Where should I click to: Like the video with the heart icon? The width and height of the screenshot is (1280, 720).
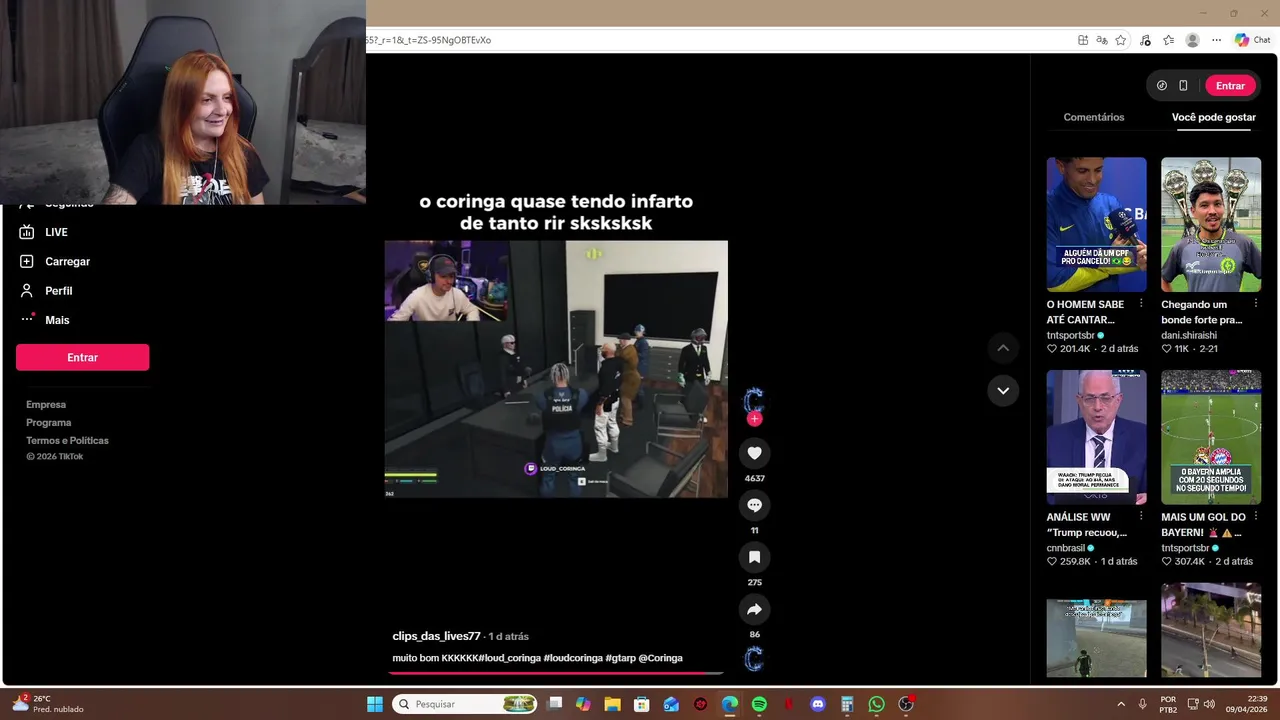[x=754, y=453]
